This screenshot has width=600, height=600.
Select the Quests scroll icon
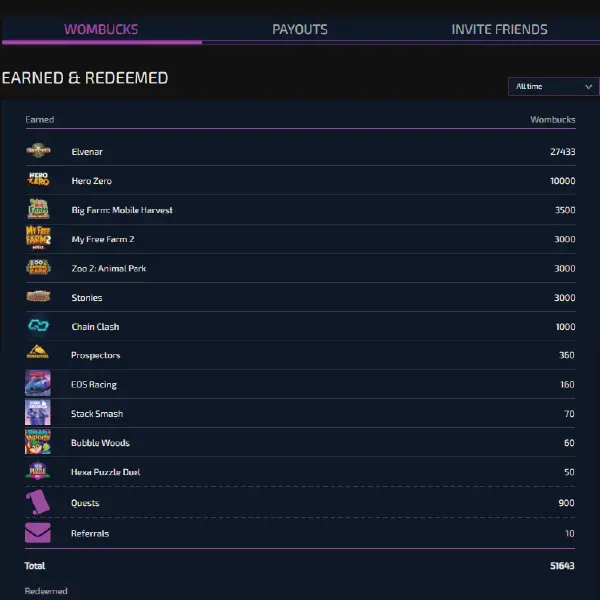tap(38, 502)
